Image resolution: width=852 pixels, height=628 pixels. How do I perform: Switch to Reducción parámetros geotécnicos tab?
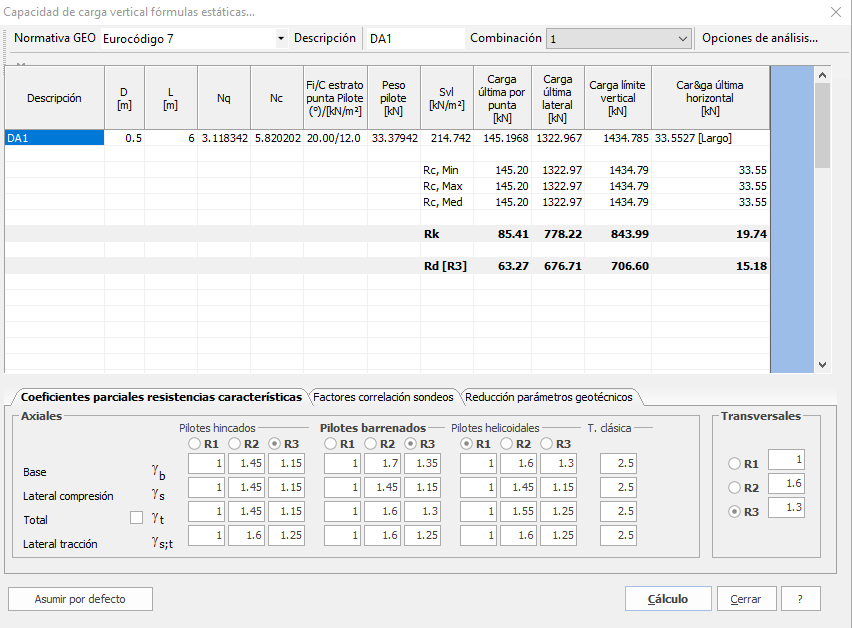pos(549,397)
